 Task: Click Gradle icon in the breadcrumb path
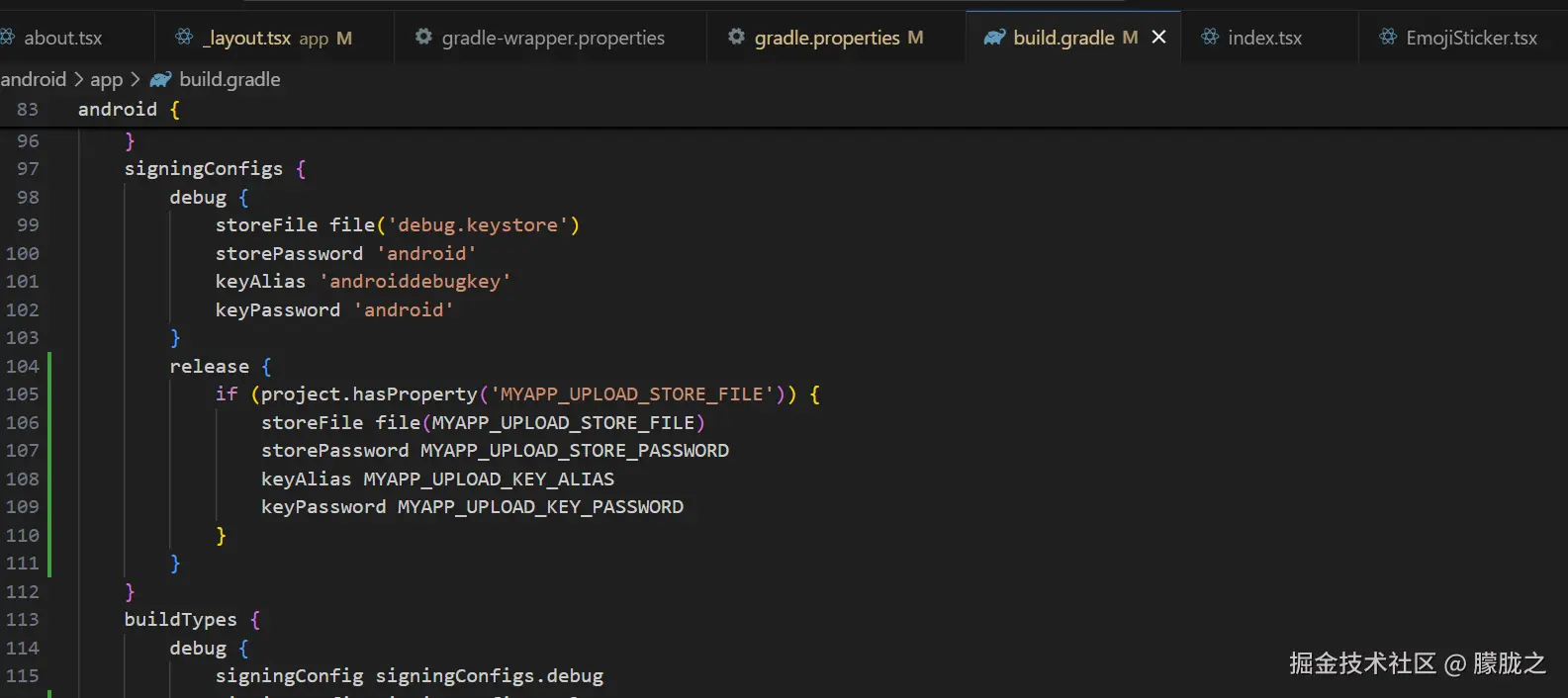160,79
